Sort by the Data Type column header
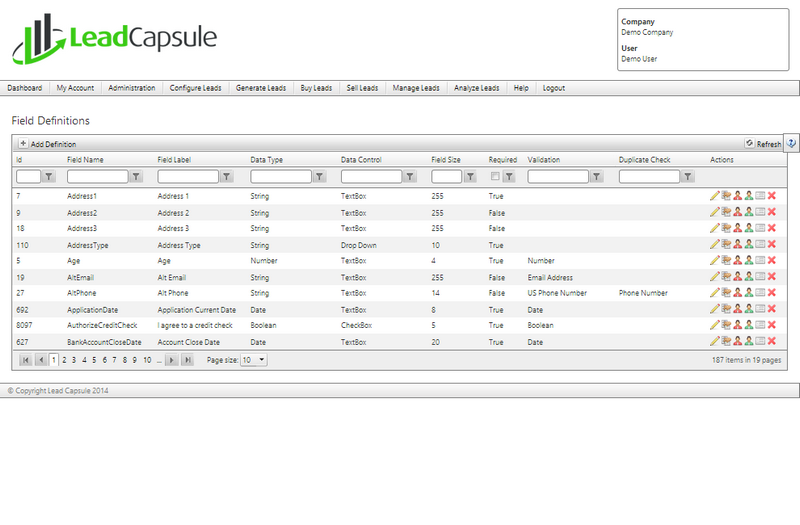Screen dimensions: 800x525 click(x=266, y=160)
